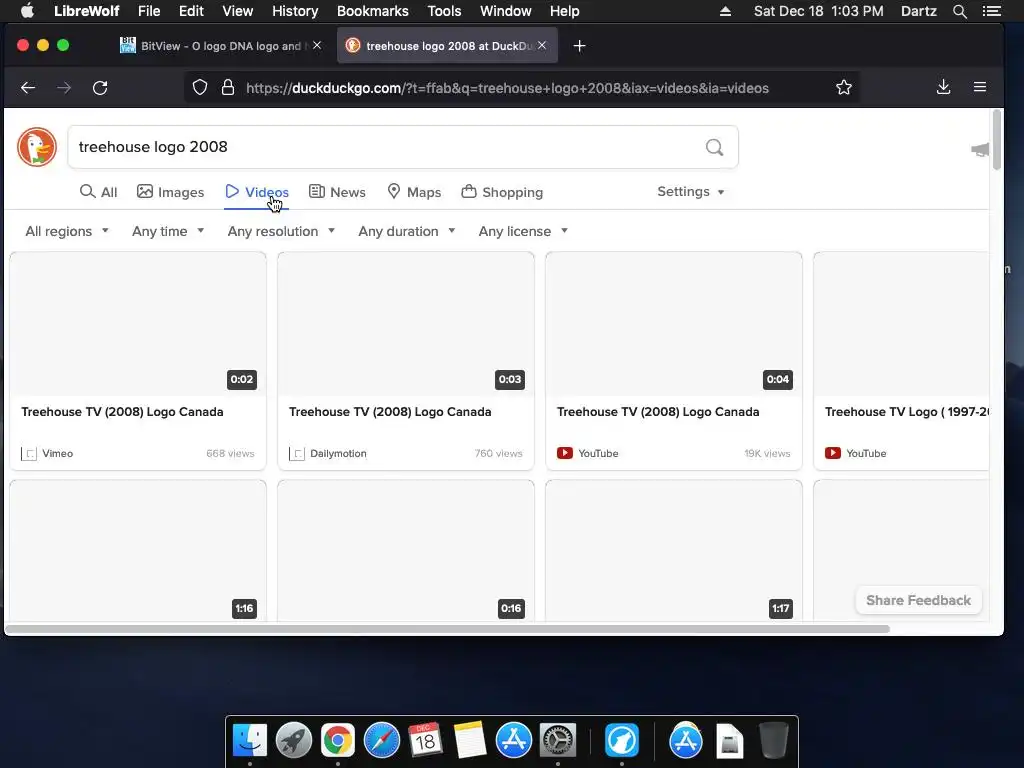The width and height of the screenshot is (1024, 768).
Task: Expand the Any license filter
Action: pos(522,231)
